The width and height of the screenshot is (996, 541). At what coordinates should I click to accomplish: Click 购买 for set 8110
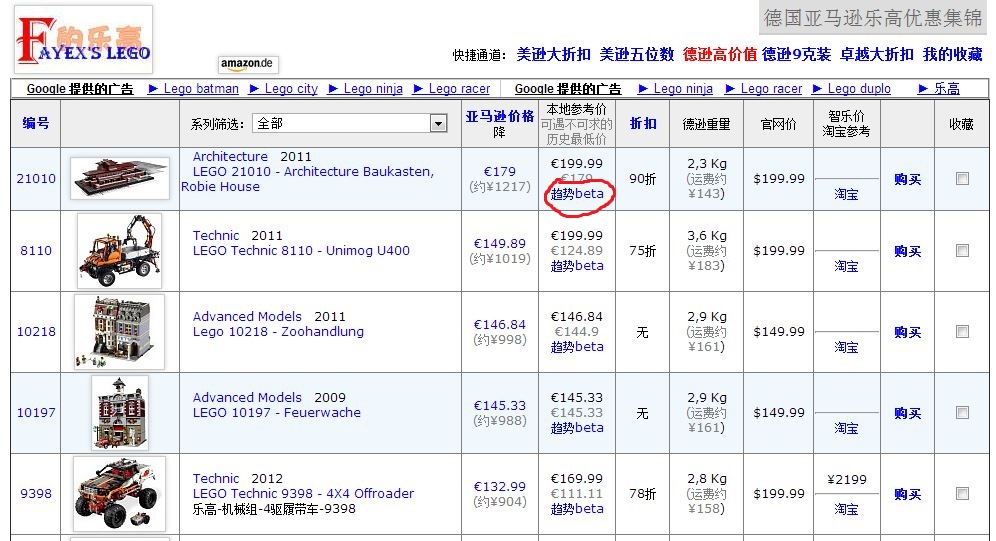click(907, 251)
